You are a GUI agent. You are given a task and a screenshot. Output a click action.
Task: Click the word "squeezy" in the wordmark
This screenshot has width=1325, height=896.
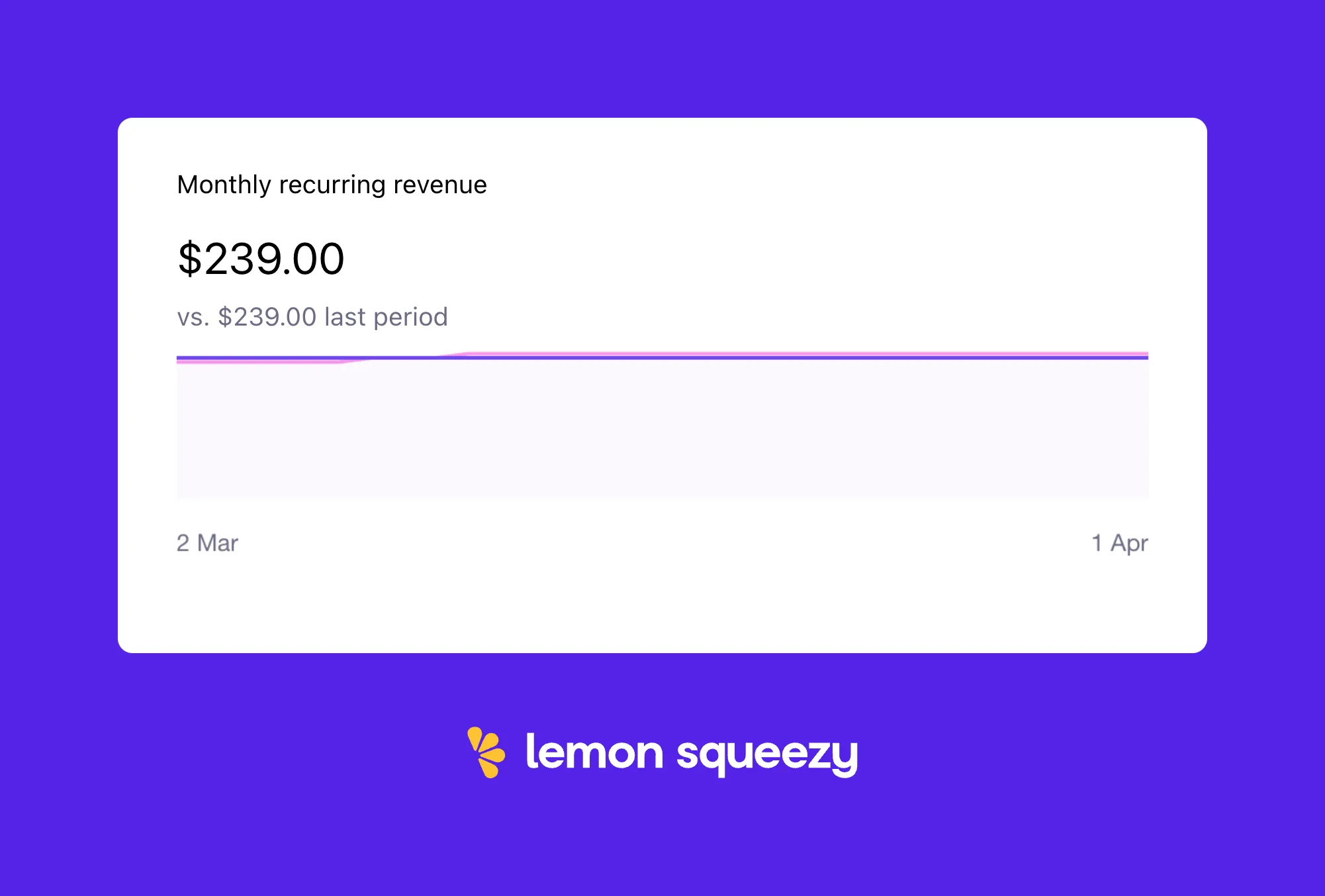click(767, 754)
